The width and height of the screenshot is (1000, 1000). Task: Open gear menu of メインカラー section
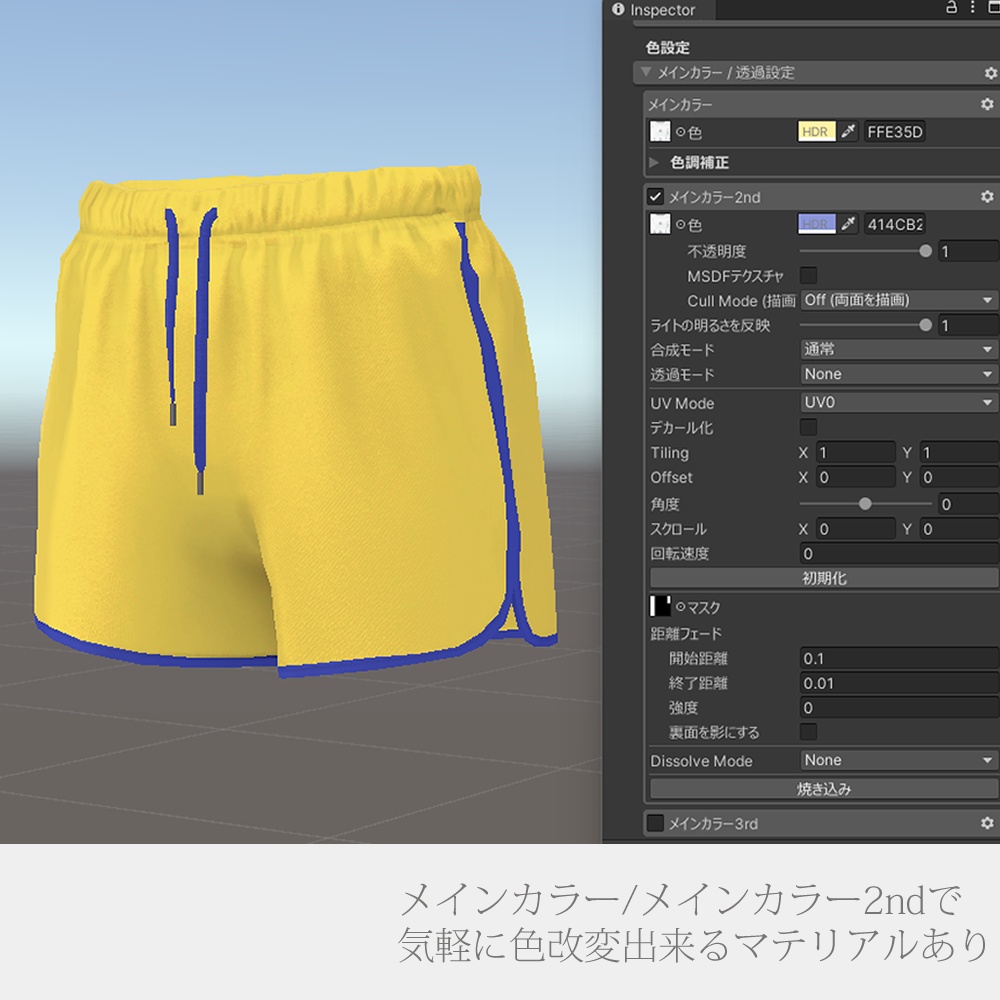tap(987, 104)
